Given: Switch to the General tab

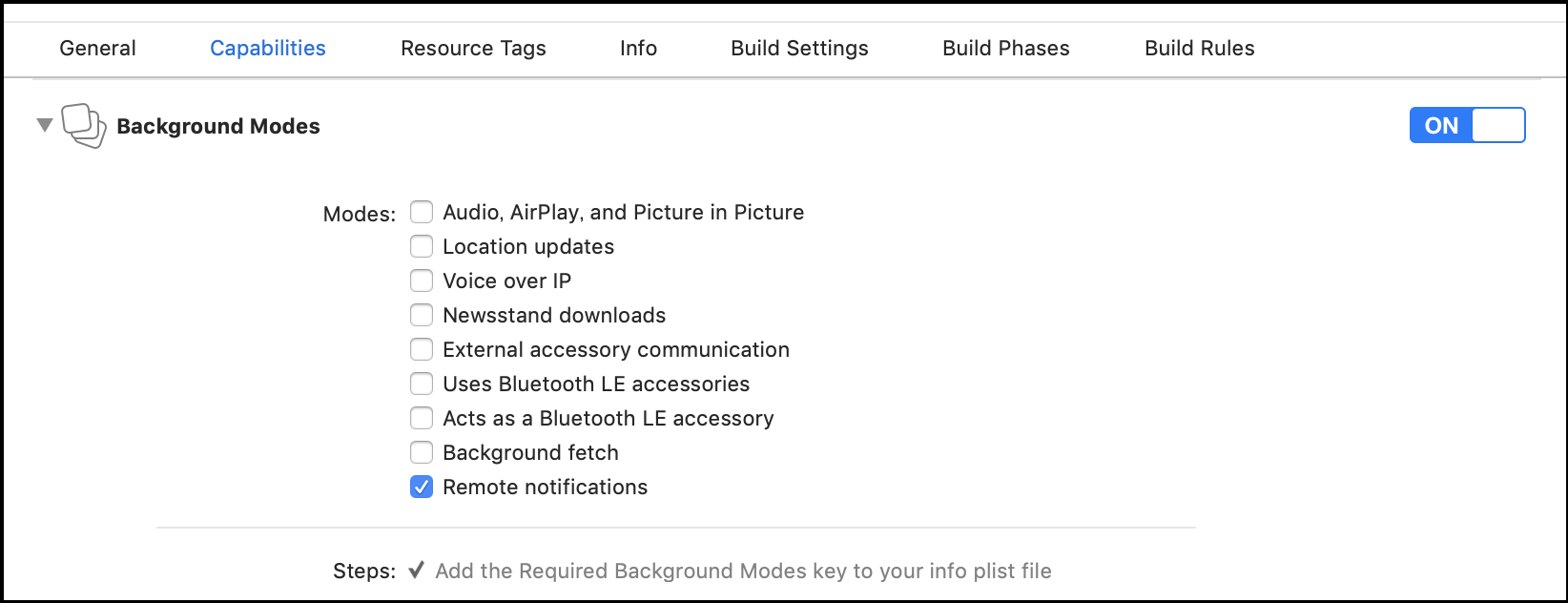Looking at the screenshot, I should tap(96, 48).
